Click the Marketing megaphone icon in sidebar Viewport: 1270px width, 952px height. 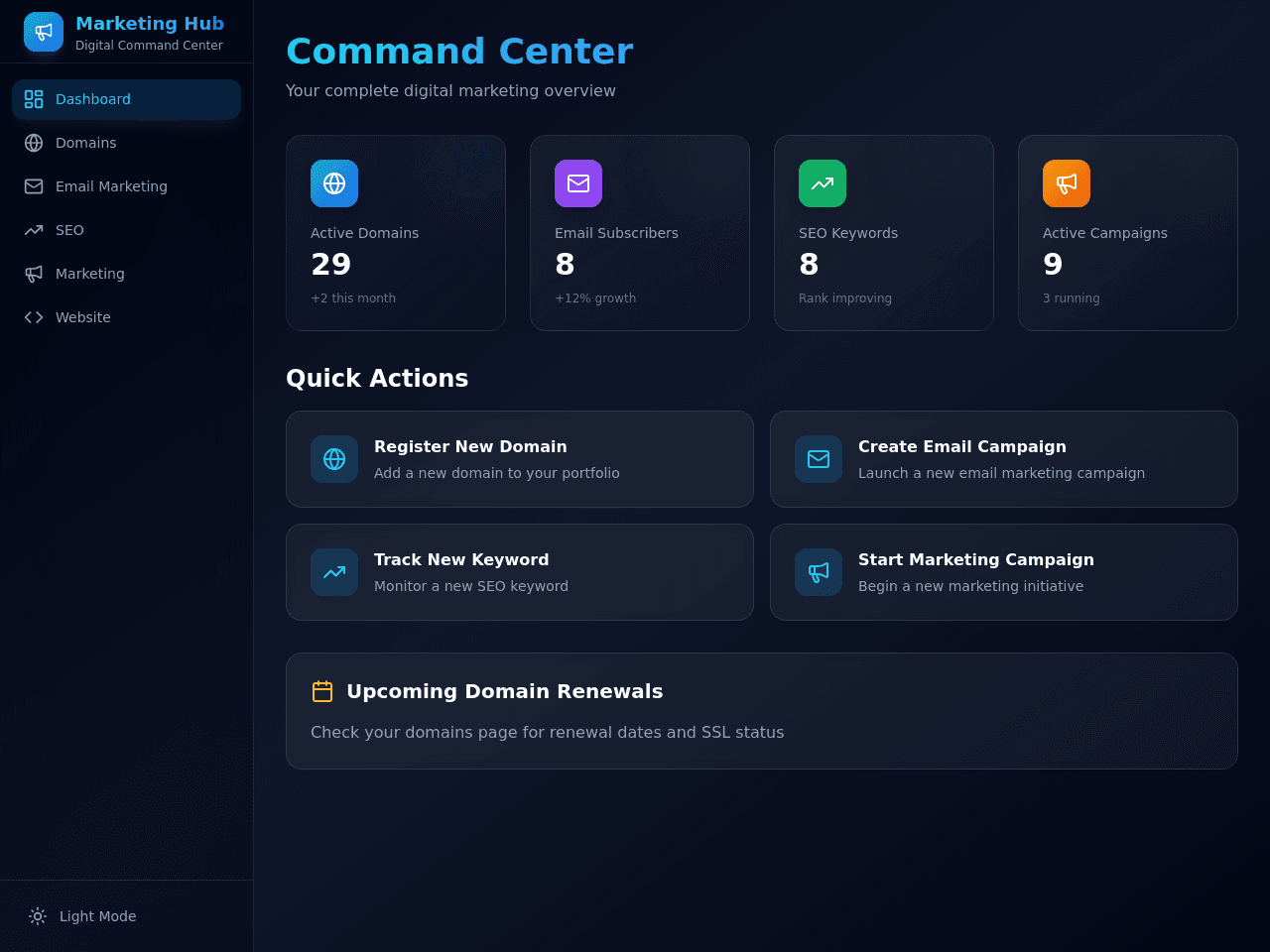34,274
